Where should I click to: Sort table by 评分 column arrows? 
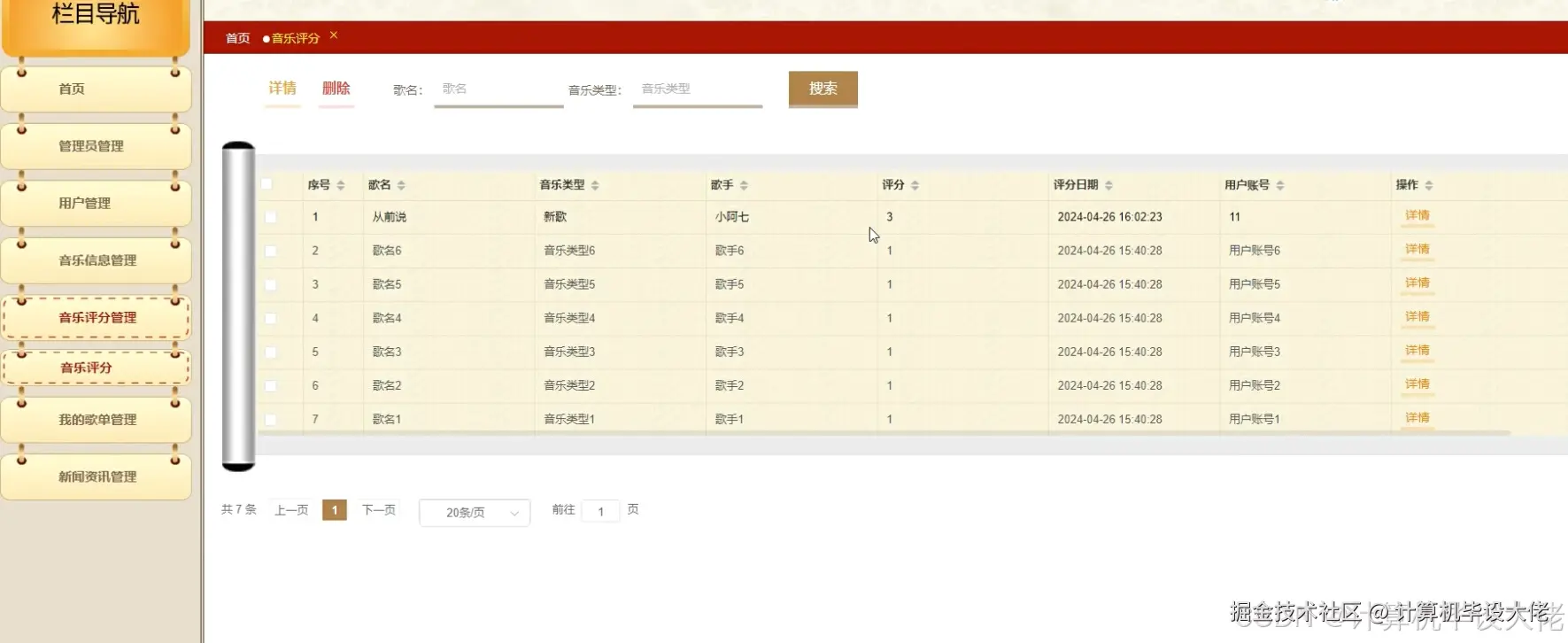click(x=915, y=185)
